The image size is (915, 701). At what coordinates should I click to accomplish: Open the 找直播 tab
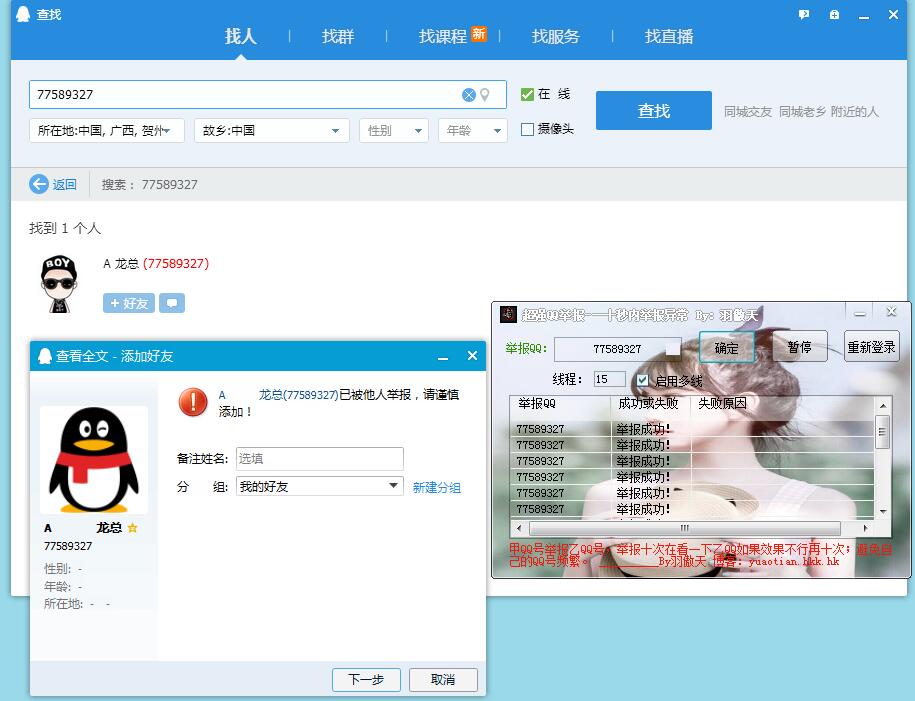click(x=669, y=36)
